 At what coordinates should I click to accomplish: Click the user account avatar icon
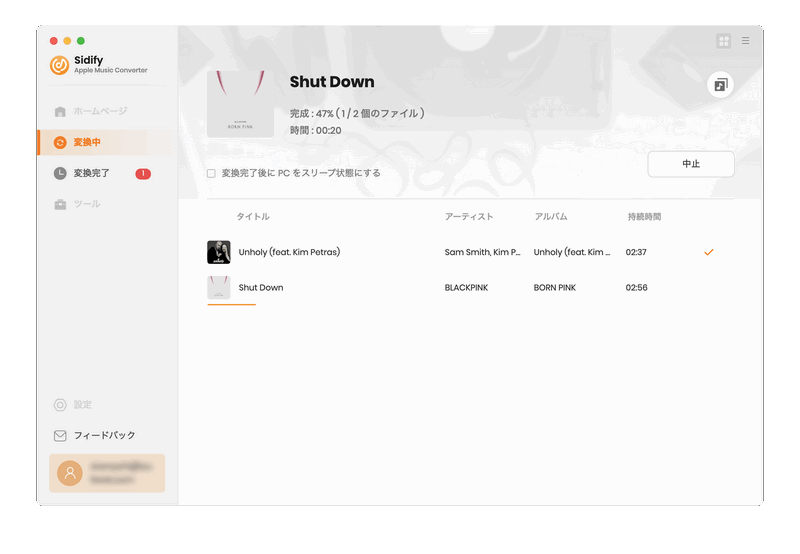[x=70, y=473]
